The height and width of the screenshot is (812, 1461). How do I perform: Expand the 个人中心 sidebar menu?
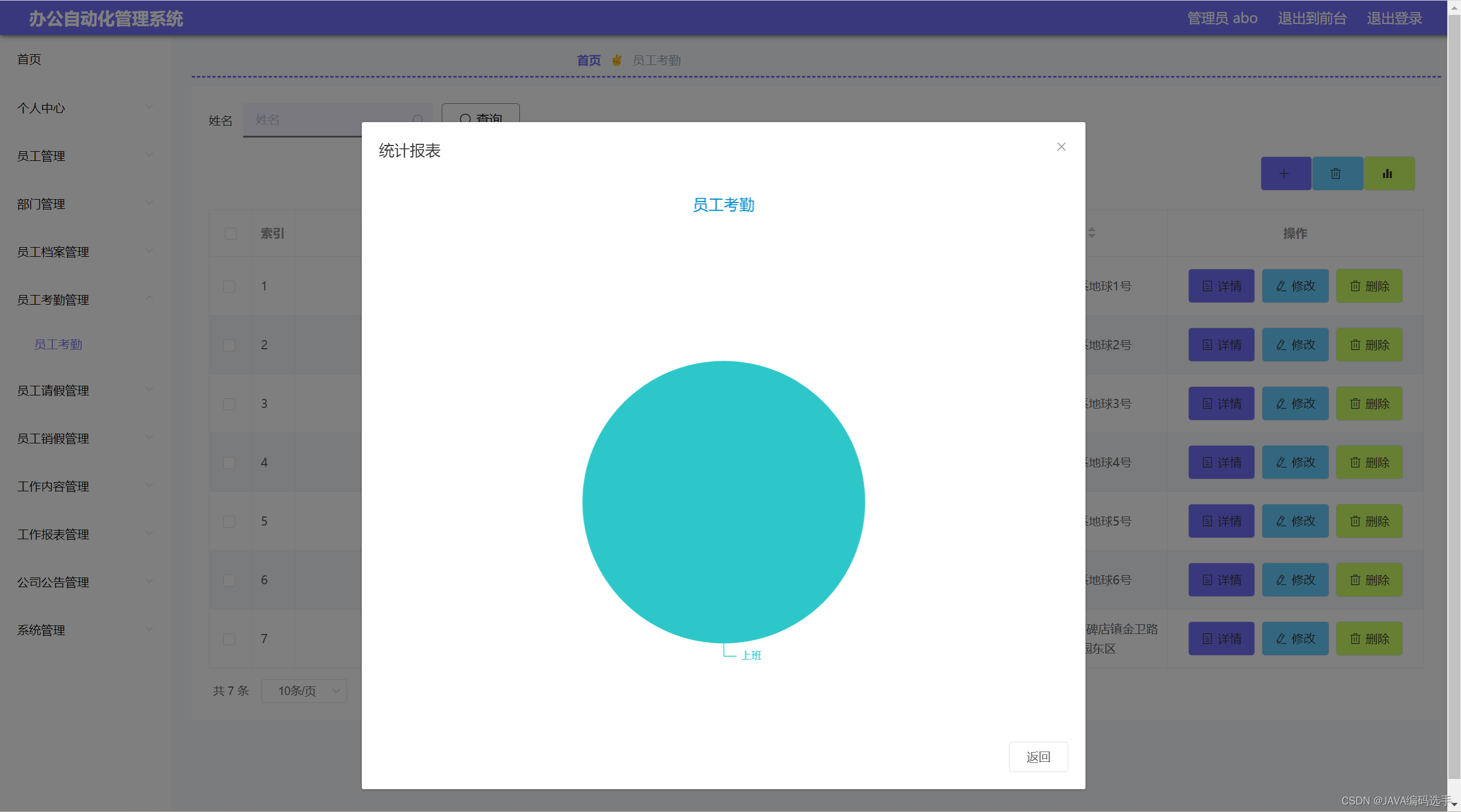coord(86,108)
